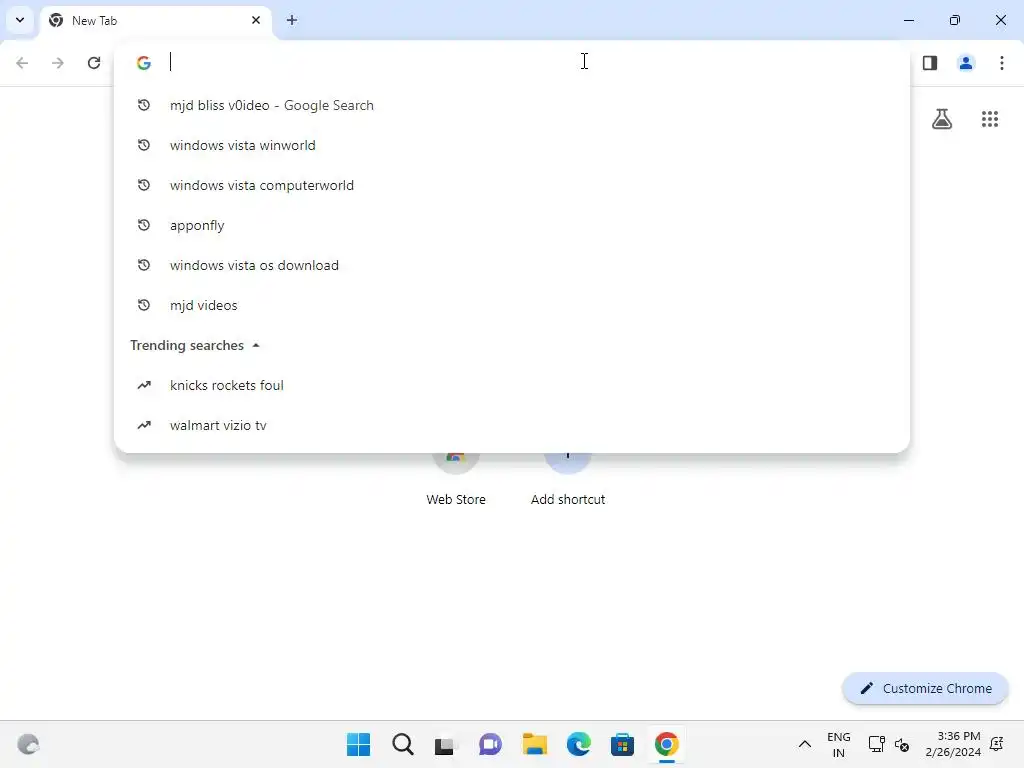Viewport: 1024px width, 768px height.
Task: Select the New Tab tab
Action: (157, 21)
